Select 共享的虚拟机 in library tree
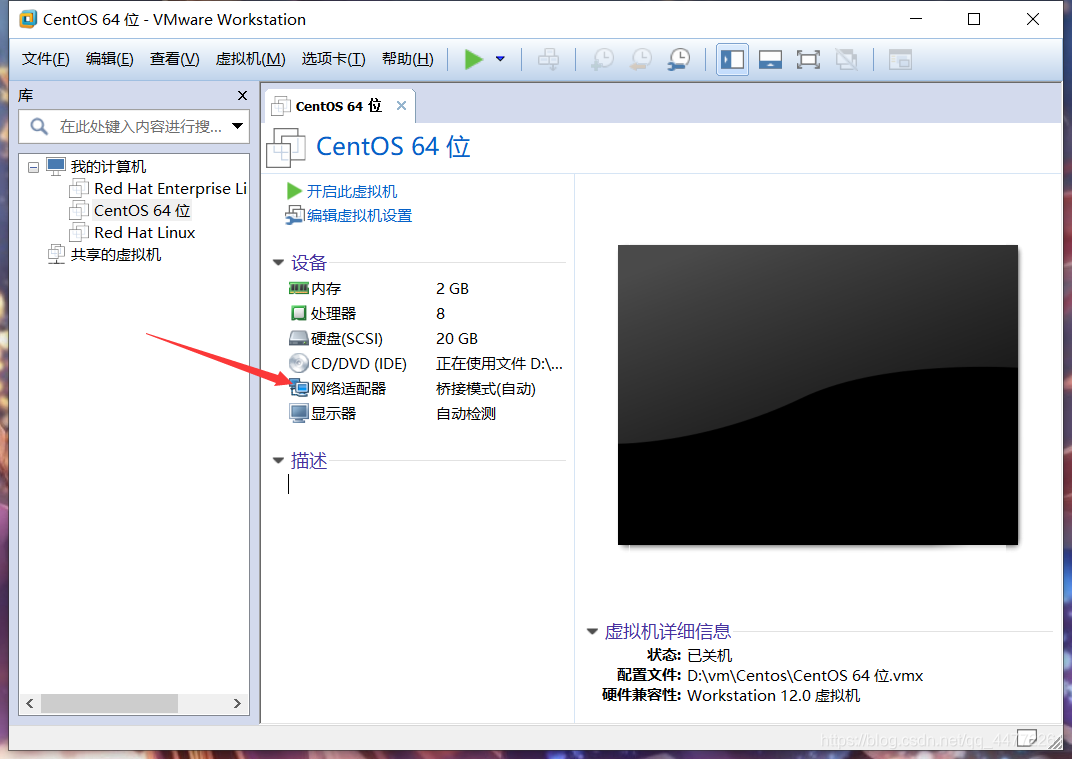Image resolution: width=1072 pixels, height=759 pixels. coord(116,254)
